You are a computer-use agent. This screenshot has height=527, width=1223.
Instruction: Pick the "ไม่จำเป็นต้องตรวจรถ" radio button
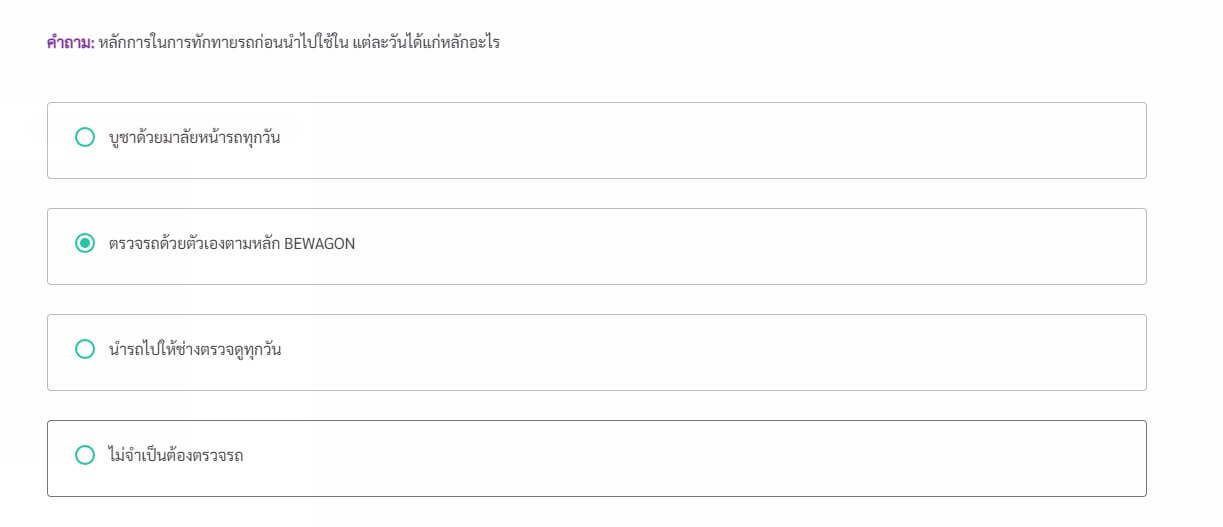click(85, 455)
